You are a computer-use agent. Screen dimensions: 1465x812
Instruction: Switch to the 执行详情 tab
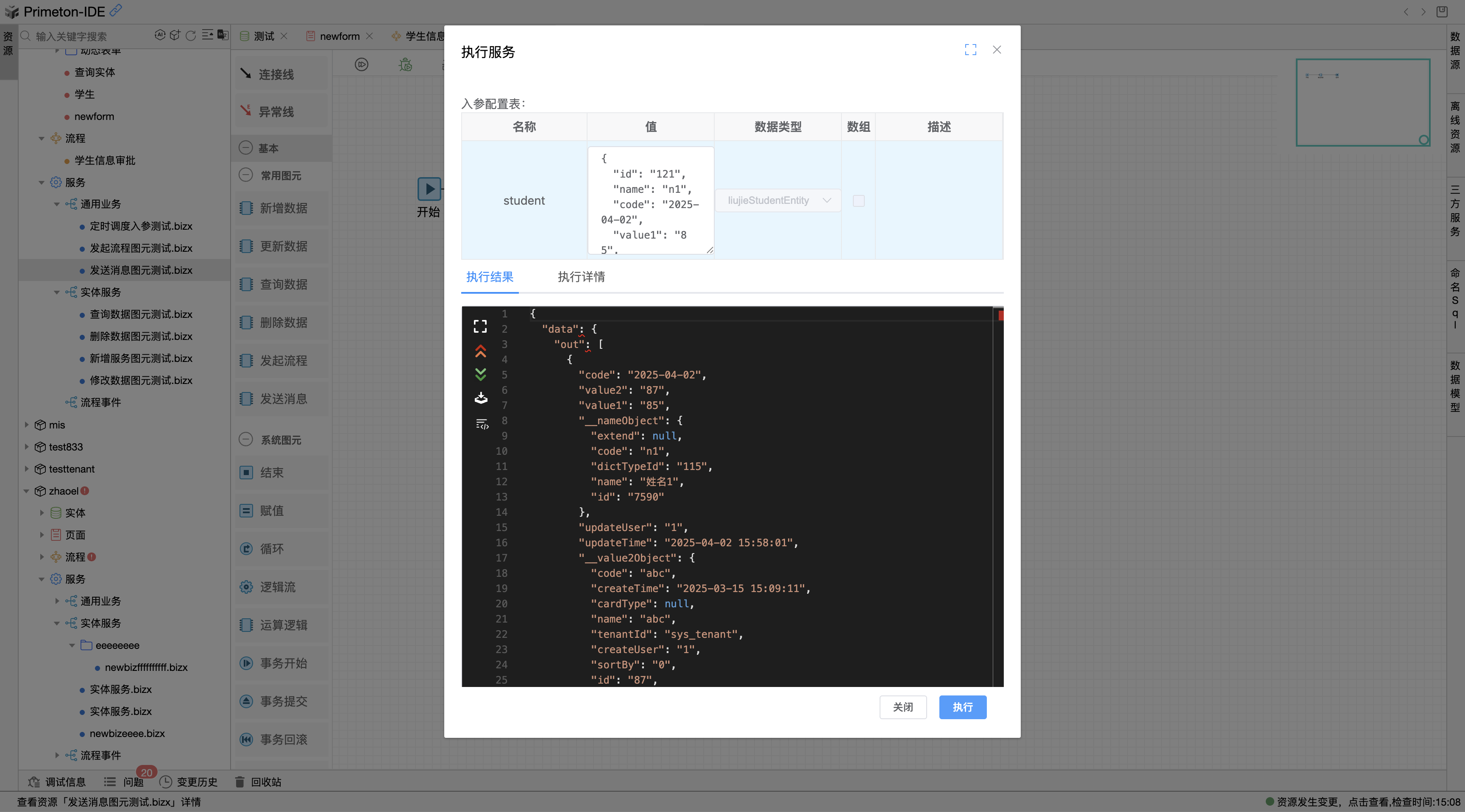click(581, 277)
